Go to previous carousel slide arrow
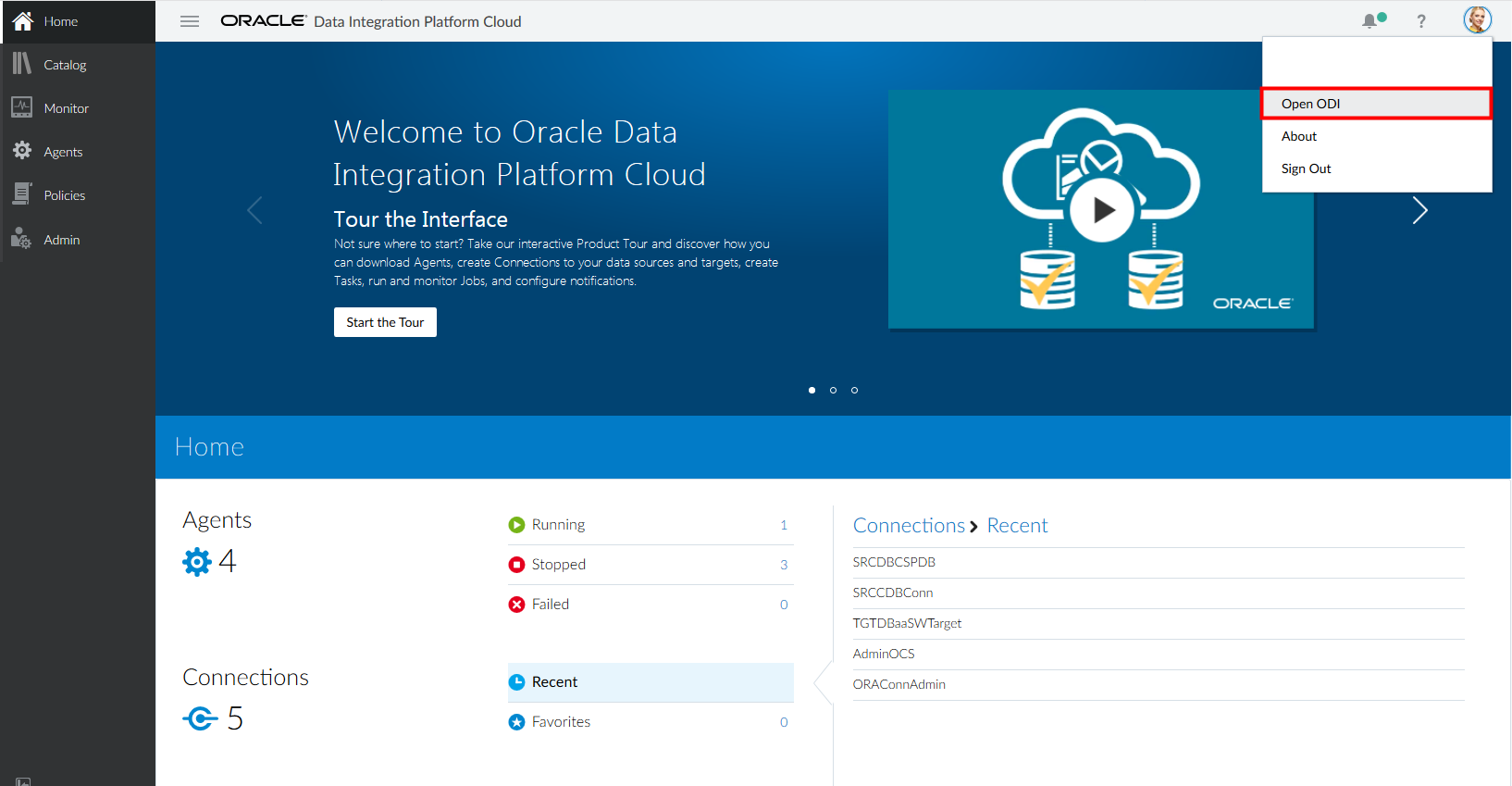This screenshot has height=786, width=1512. [x=255, y=210]
